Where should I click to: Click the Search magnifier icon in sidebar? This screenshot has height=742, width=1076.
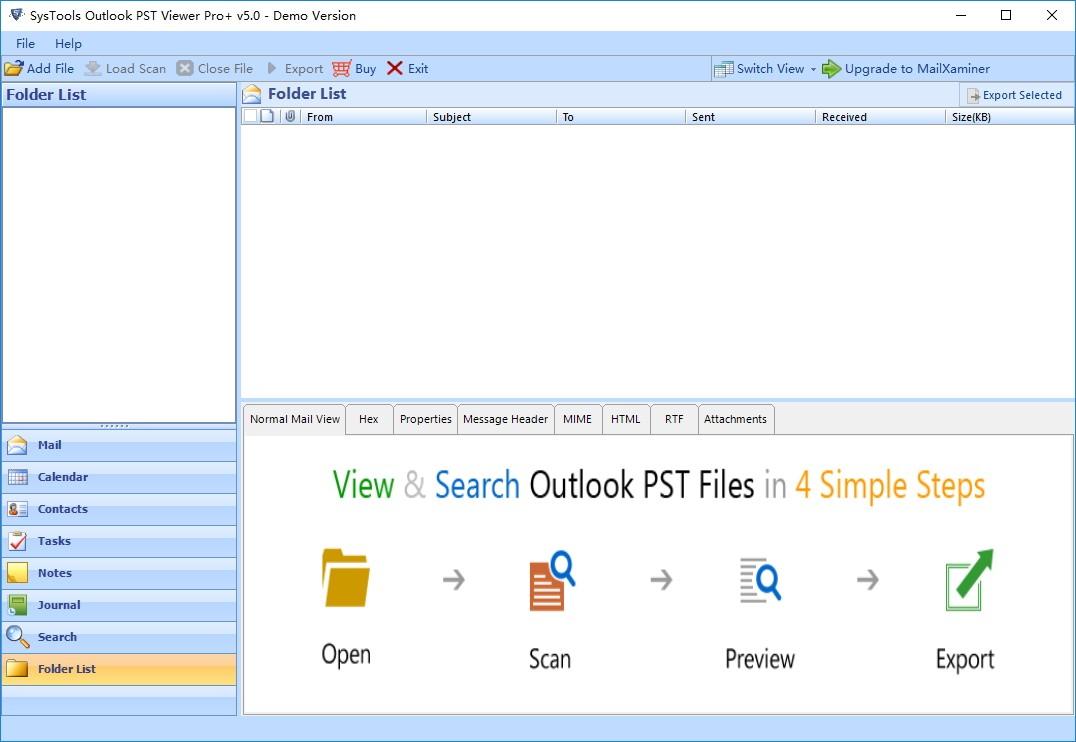(17, 637)
